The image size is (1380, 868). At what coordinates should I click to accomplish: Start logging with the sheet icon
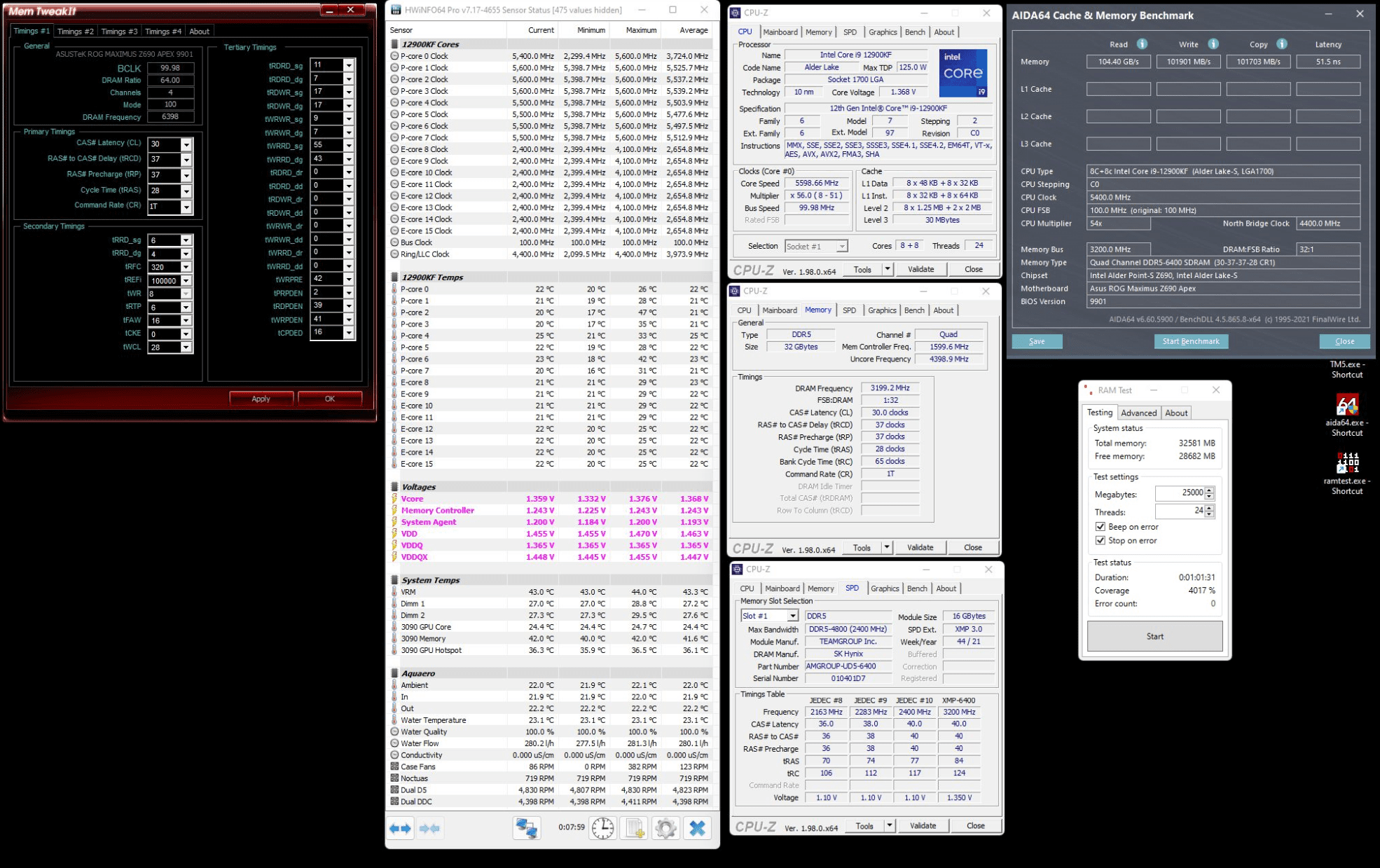(635, 829)
